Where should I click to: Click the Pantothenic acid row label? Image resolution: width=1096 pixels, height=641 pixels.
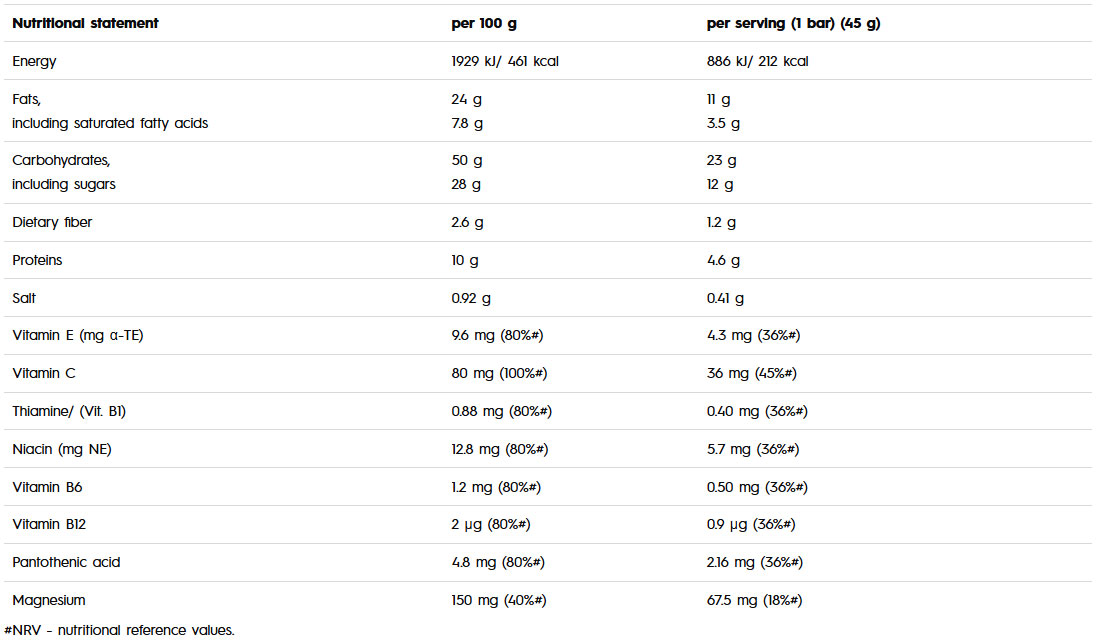pyautogui.click(x=66, y=562)
